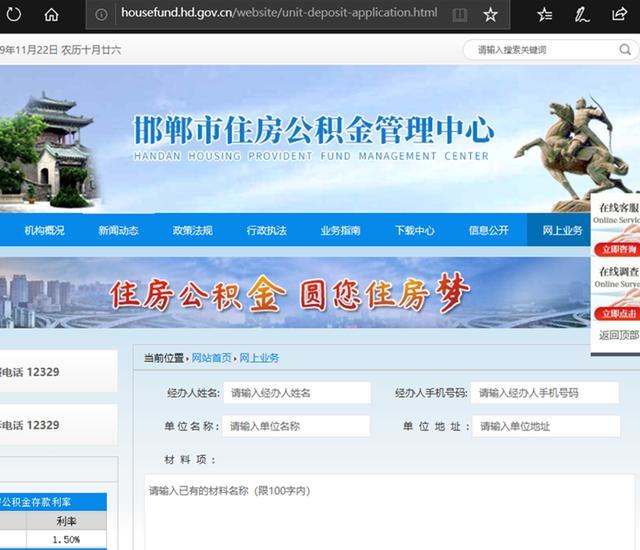
Task: Focus the address bar URL
Action: [x=279, y=13]
